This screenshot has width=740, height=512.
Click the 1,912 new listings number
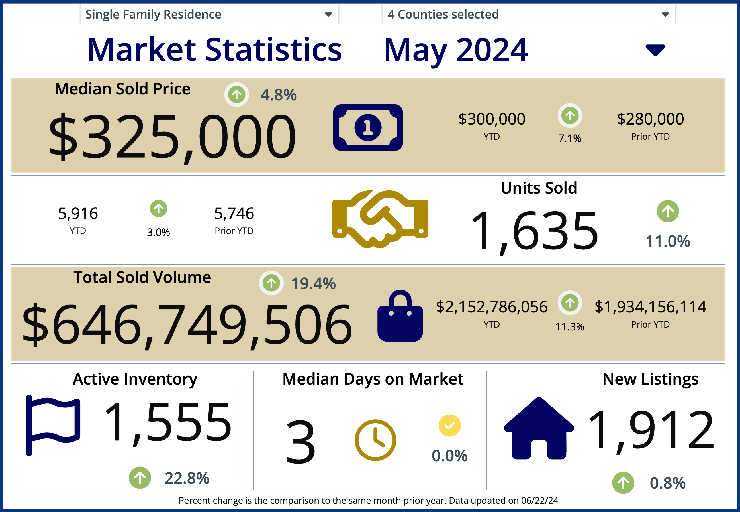[x=650, y=430]
